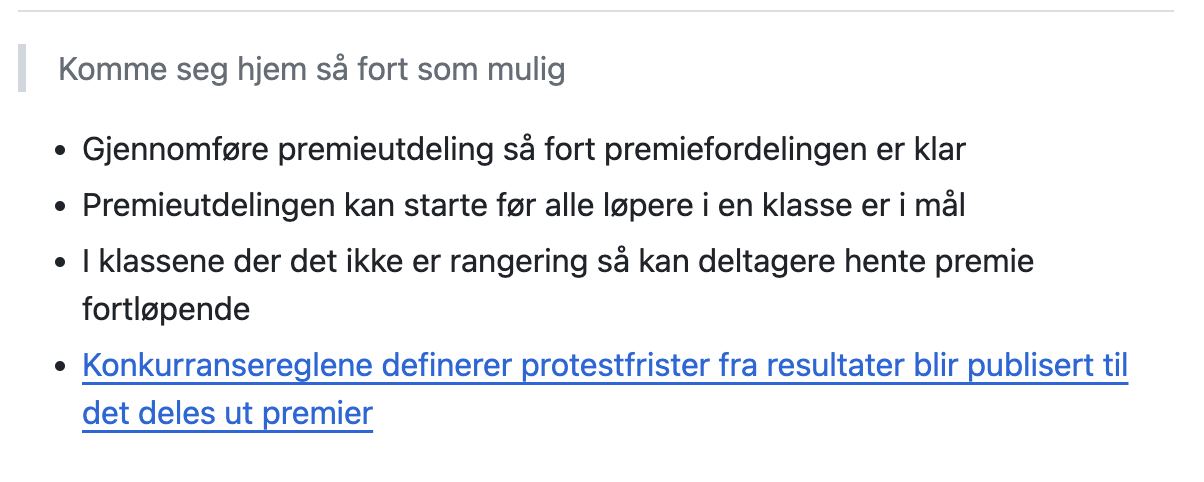Image resolution: width=1204 pixels, height=482 pixels.
Task: Click link's second line "det deles ut premier"
Action: click(x=227, y=413)
